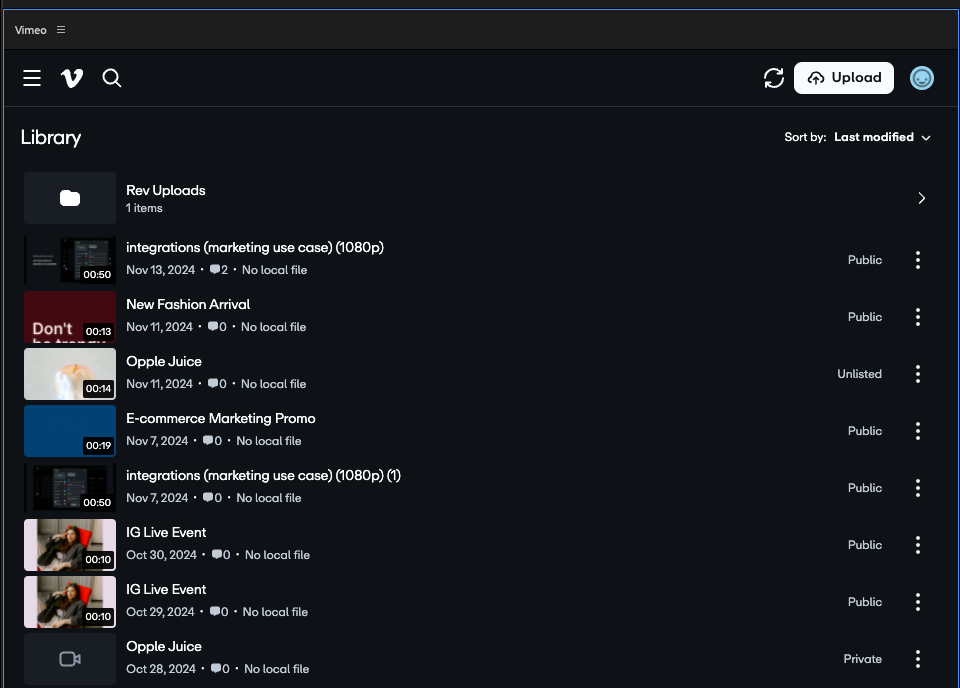Open integrations (marketing use case) (1080p) (1) title
960x688 pixels.
coord(263,475)
